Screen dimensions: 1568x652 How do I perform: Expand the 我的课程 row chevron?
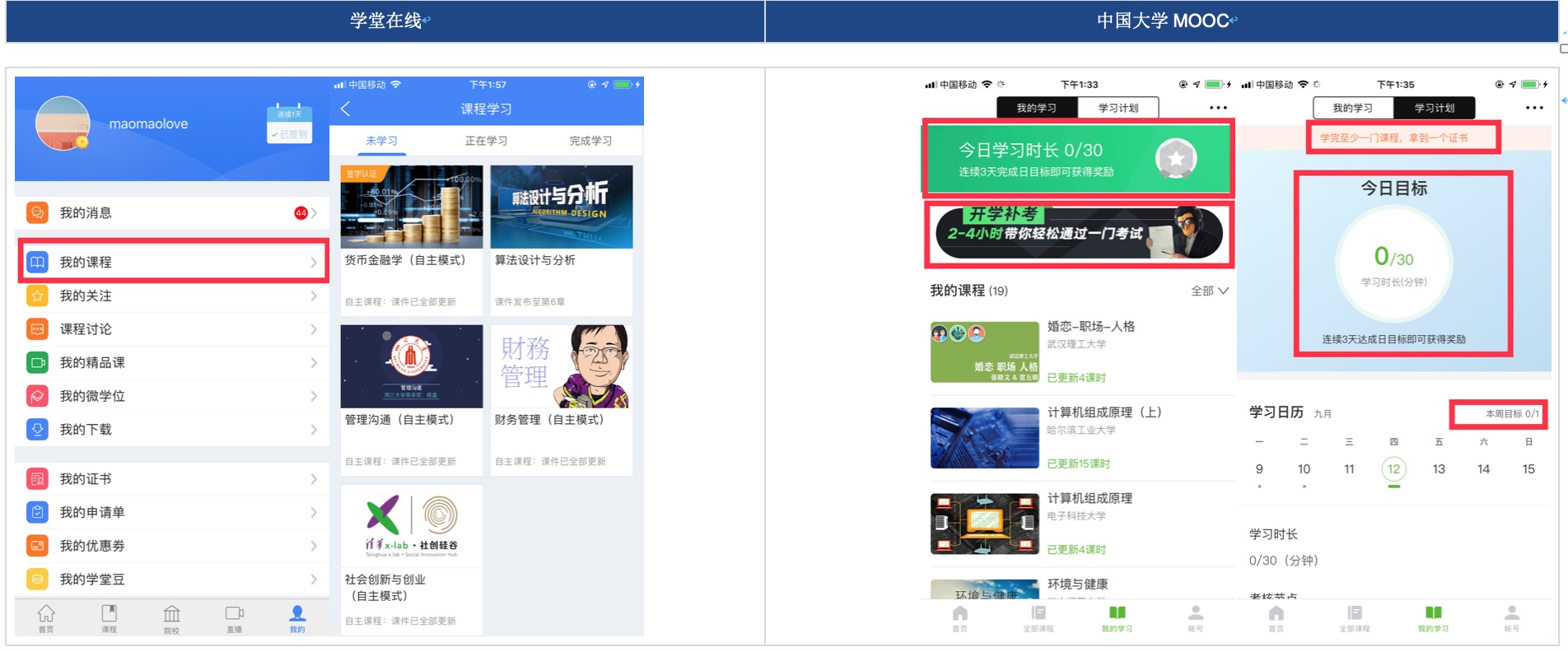pyautogui.click(x=314, y=263)
